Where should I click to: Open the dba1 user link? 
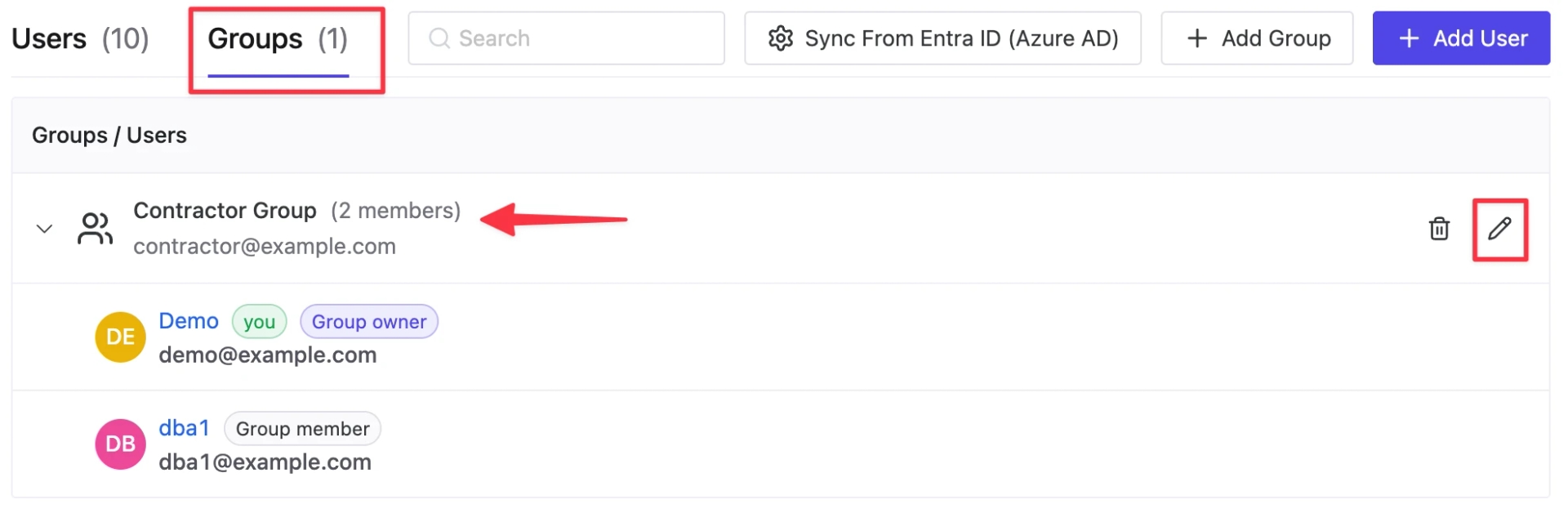click(184, 428)
